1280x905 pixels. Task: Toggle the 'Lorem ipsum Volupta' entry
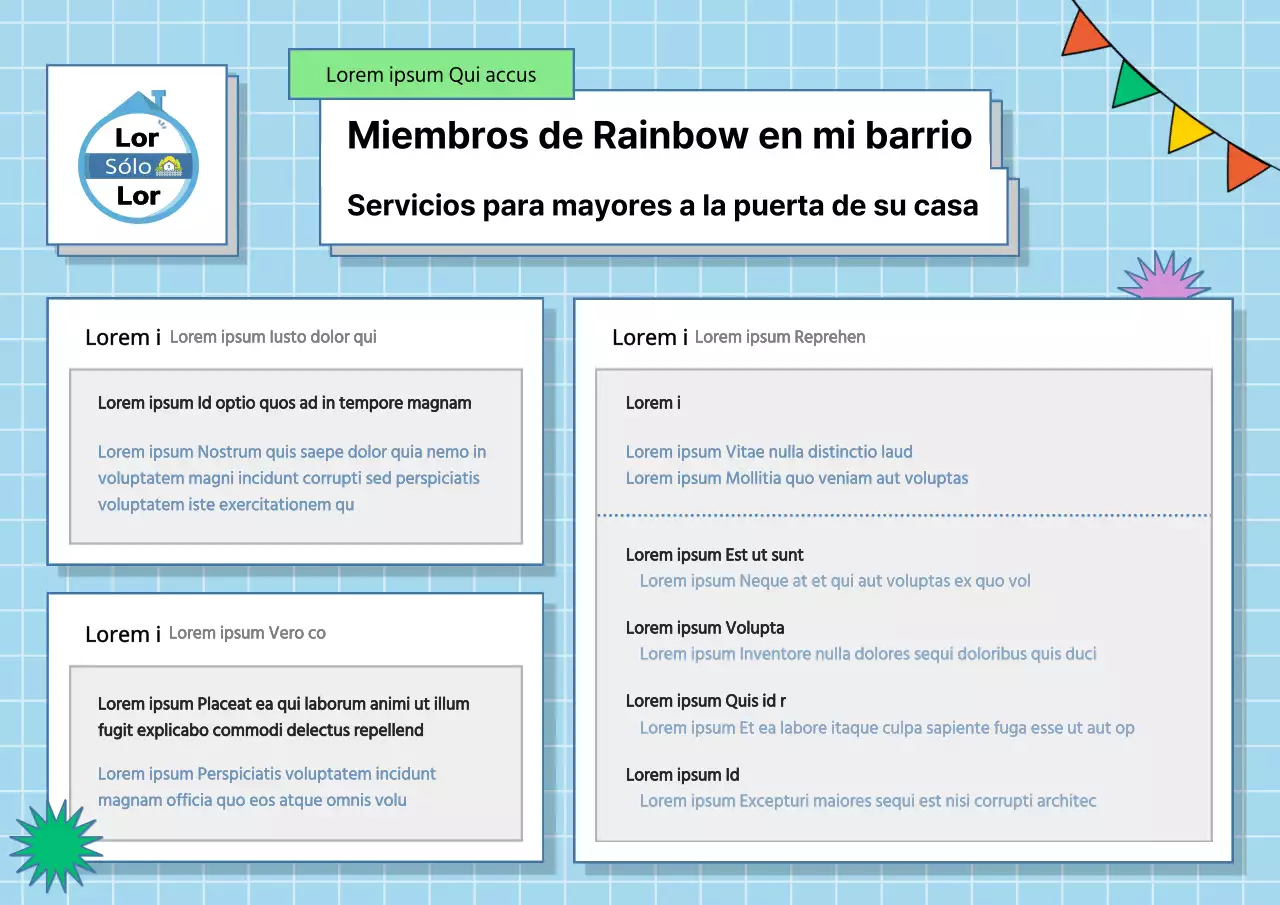click(705, 628)
